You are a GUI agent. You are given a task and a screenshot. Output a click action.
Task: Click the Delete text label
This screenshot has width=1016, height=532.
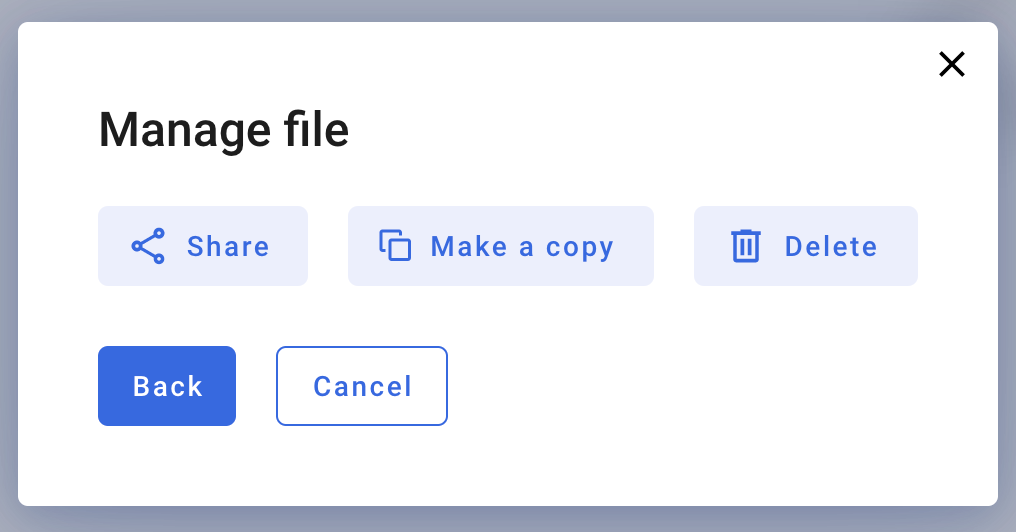click(831, 247)
